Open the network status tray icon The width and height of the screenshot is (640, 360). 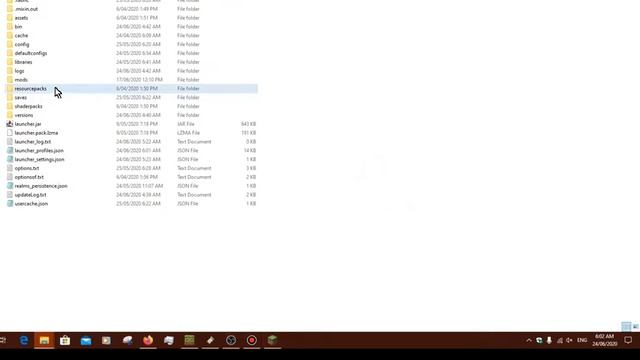(560, 340)
